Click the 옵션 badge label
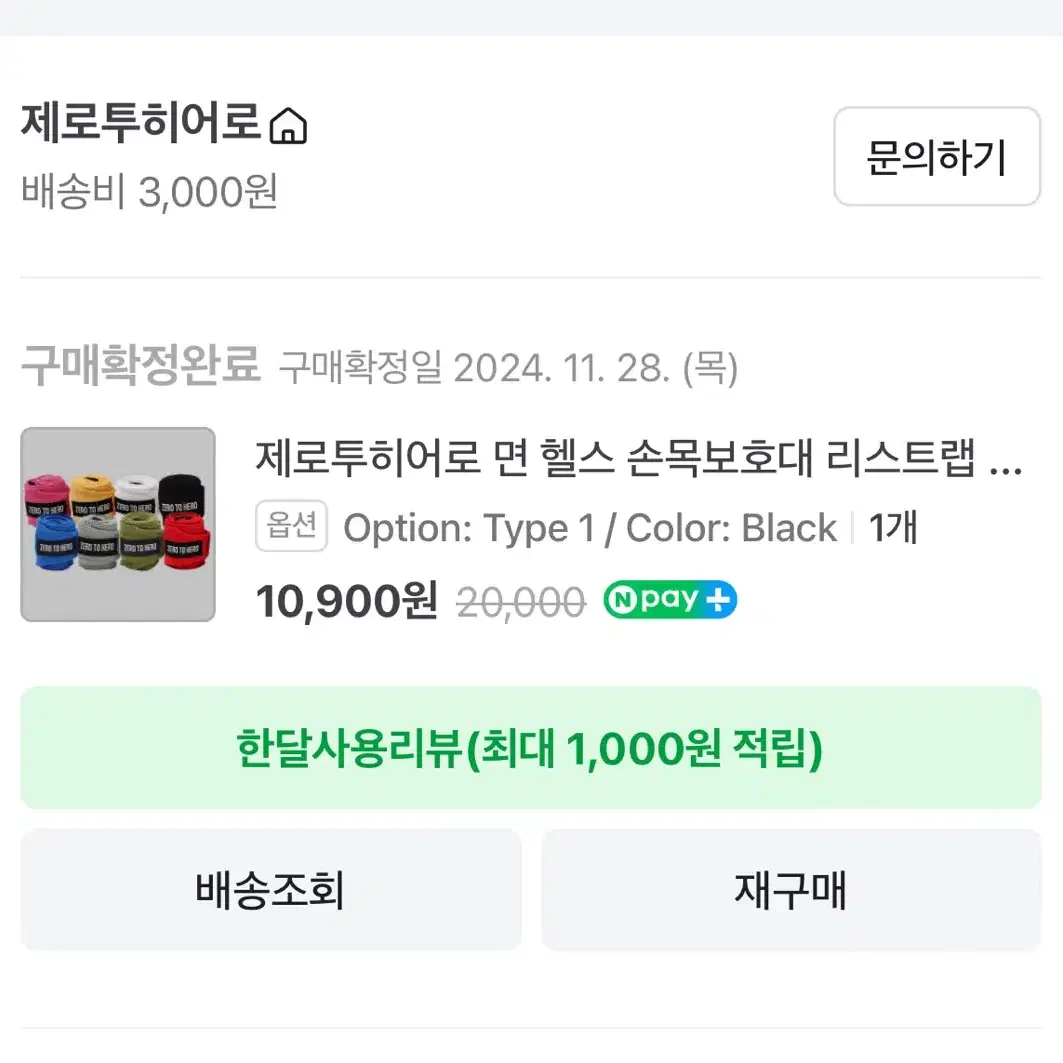 coord(292,526)
